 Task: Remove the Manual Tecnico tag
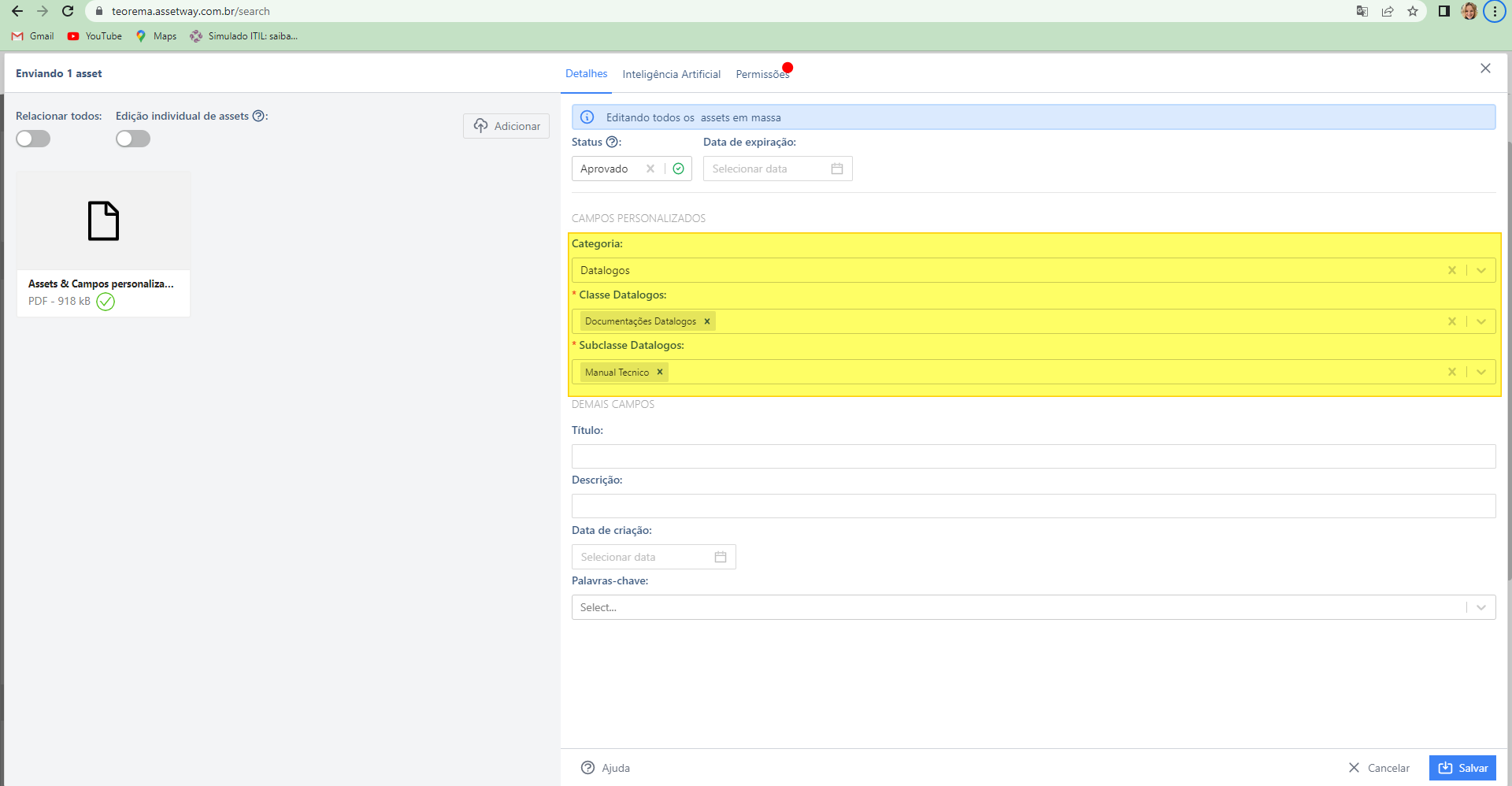click(x=660, y=372)
